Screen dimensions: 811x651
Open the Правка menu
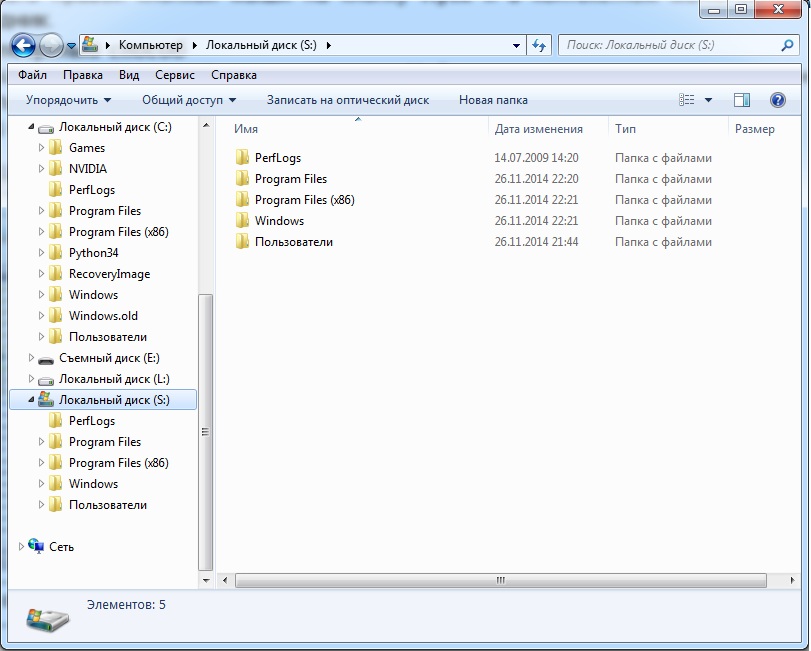coord(83,75)
